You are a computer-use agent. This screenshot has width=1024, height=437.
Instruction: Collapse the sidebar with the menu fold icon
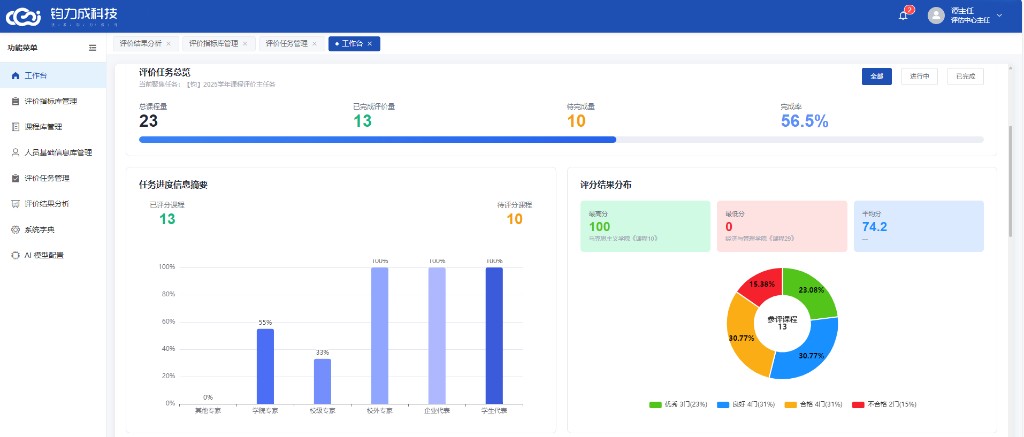pyautogui.click(x=93, y=48)
